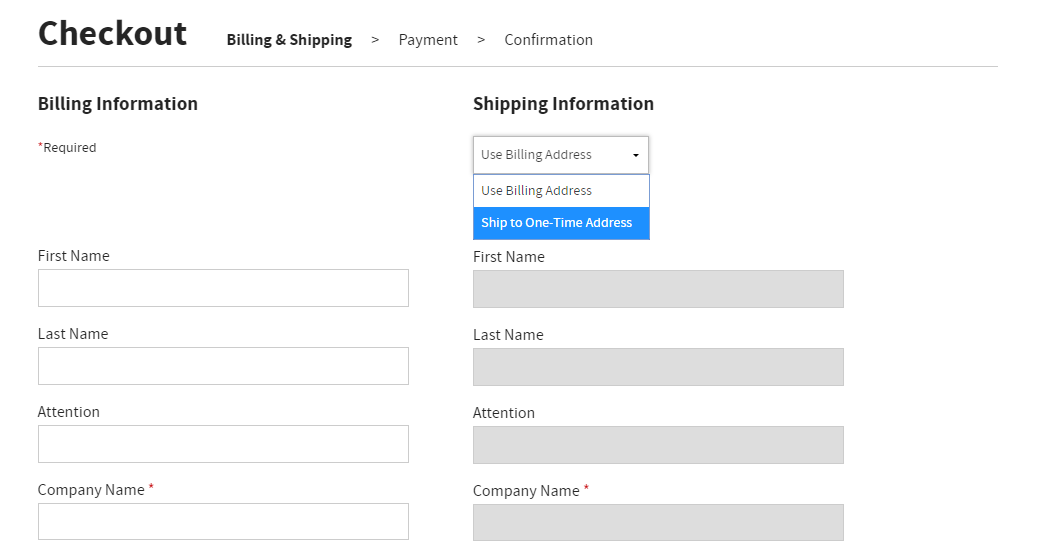Click the arrow separator before Payment

375,40
